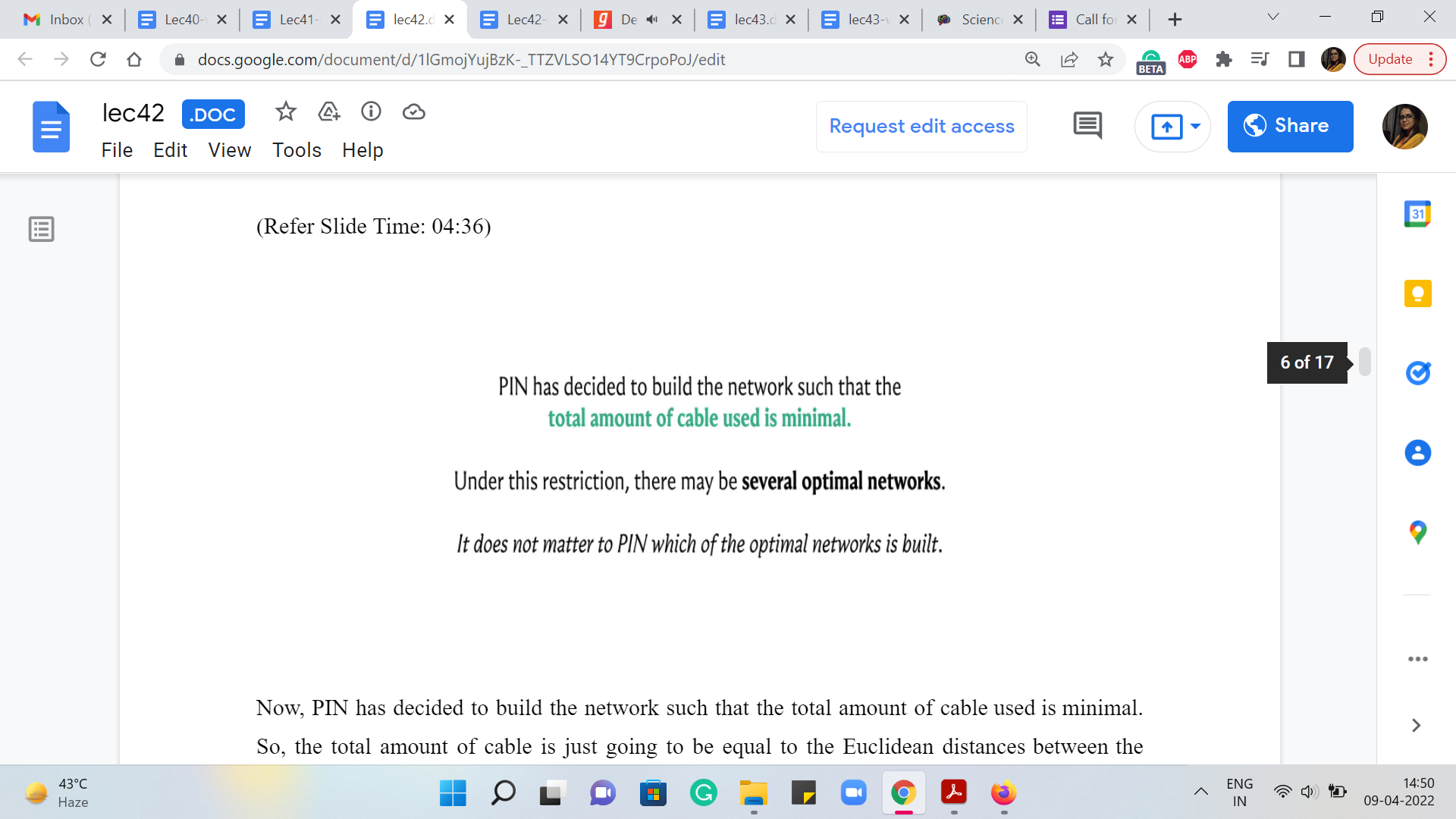Open the Tools menu
The image size is (1456, 819).
[x=297, y=150]
